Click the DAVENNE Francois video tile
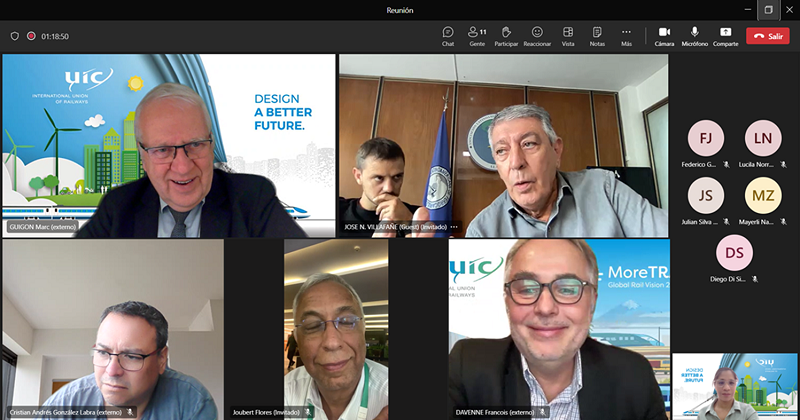The height and width of the screenshot is (420, 800). tap(558, 330)
